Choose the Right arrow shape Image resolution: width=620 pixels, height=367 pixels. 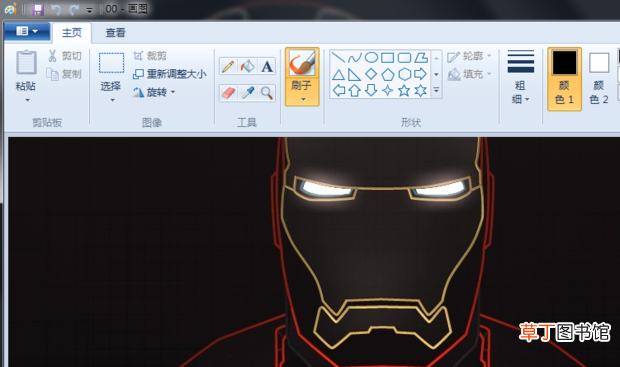421,74
